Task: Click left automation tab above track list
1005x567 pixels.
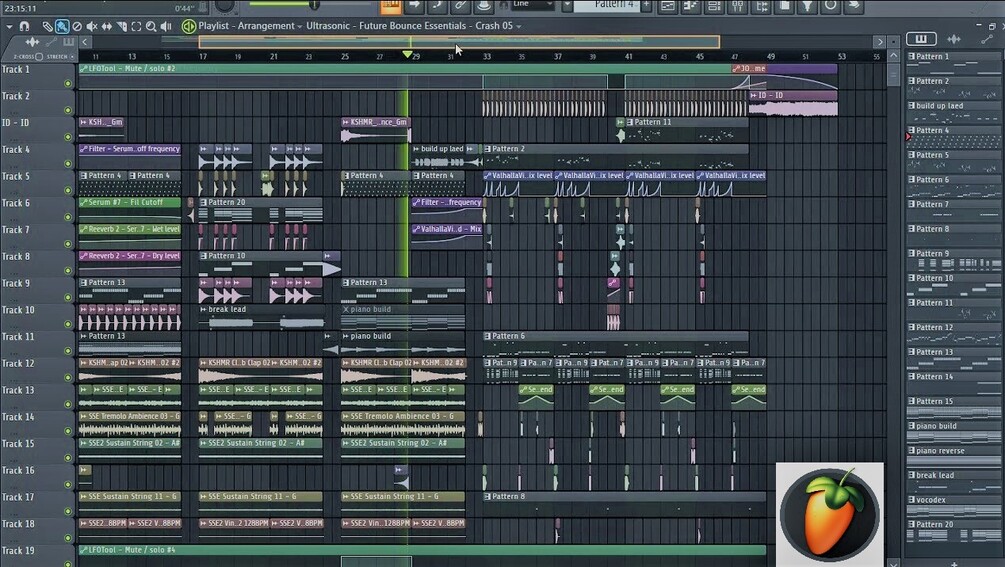Action: point(51,42)
